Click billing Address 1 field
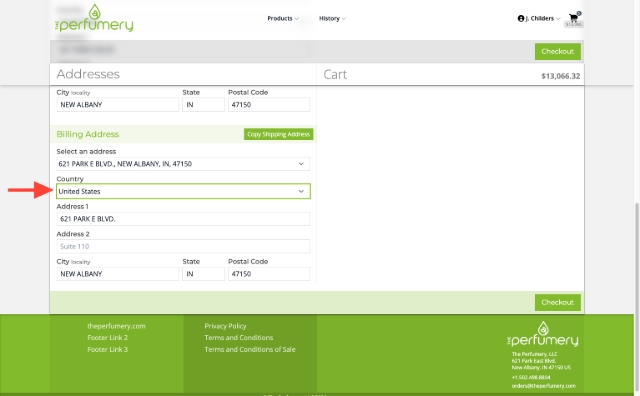This screenshot has height=396, width=640. point(183,219)
